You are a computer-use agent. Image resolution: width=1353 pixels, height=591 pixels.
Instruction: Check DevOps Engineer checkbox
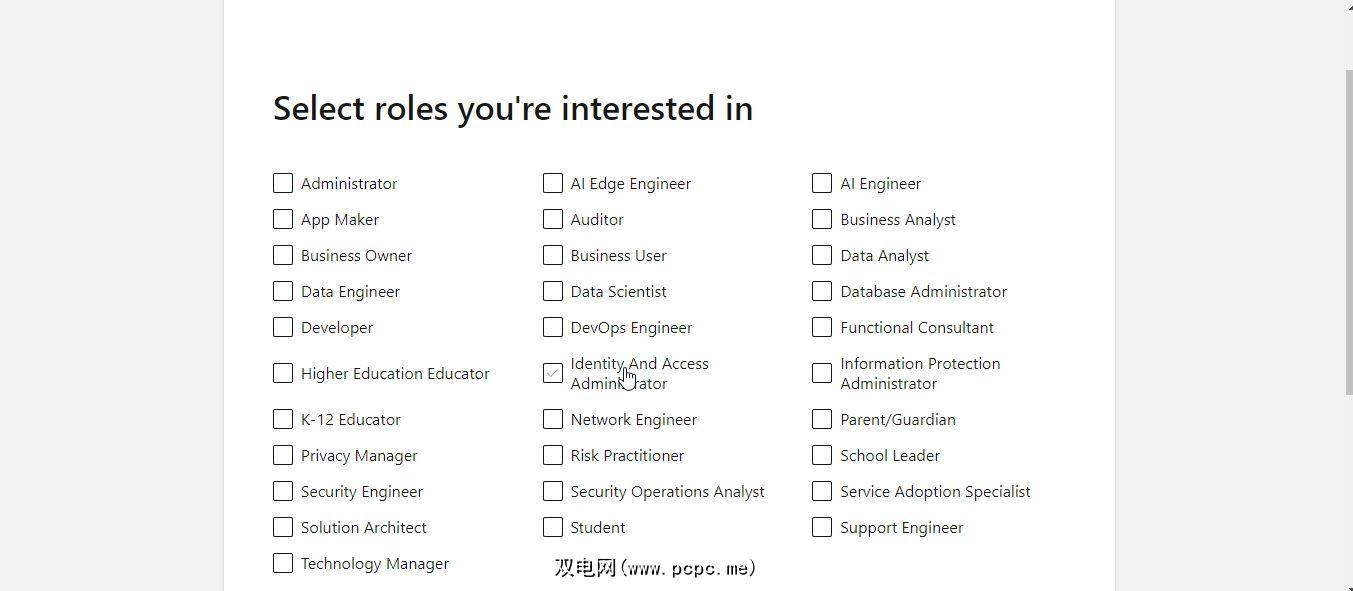tap(553, 327)
